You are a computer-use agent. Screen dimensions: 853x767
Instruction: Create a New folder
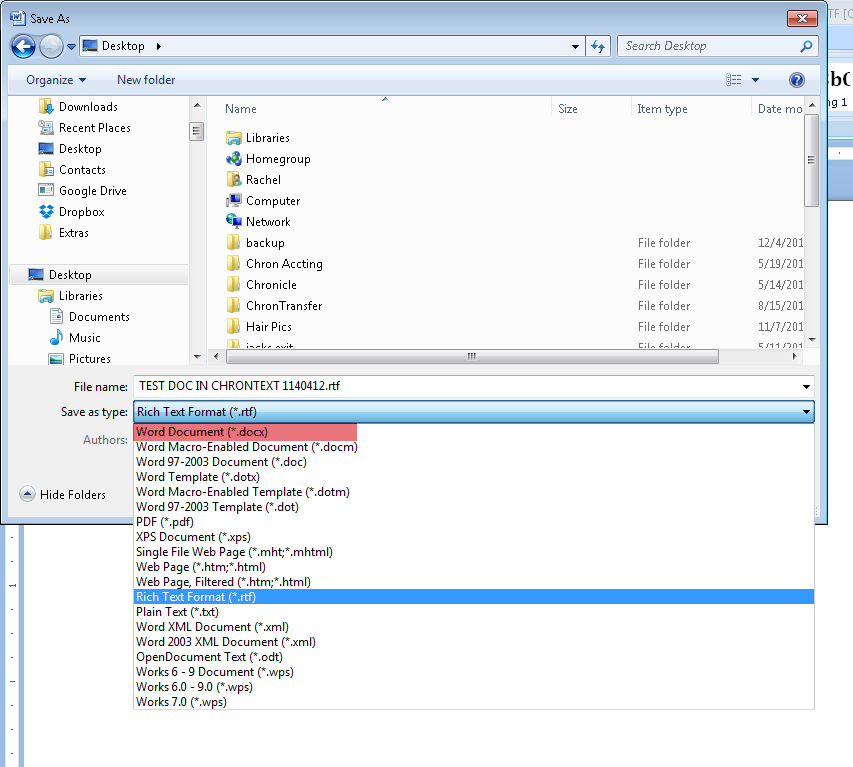click(x=146, y=80)
